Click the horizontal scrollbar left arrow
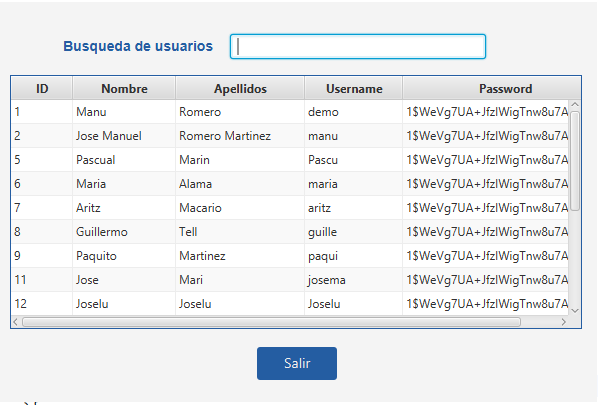The height and width of the screenshot is (405, 598). coord(15,322)
